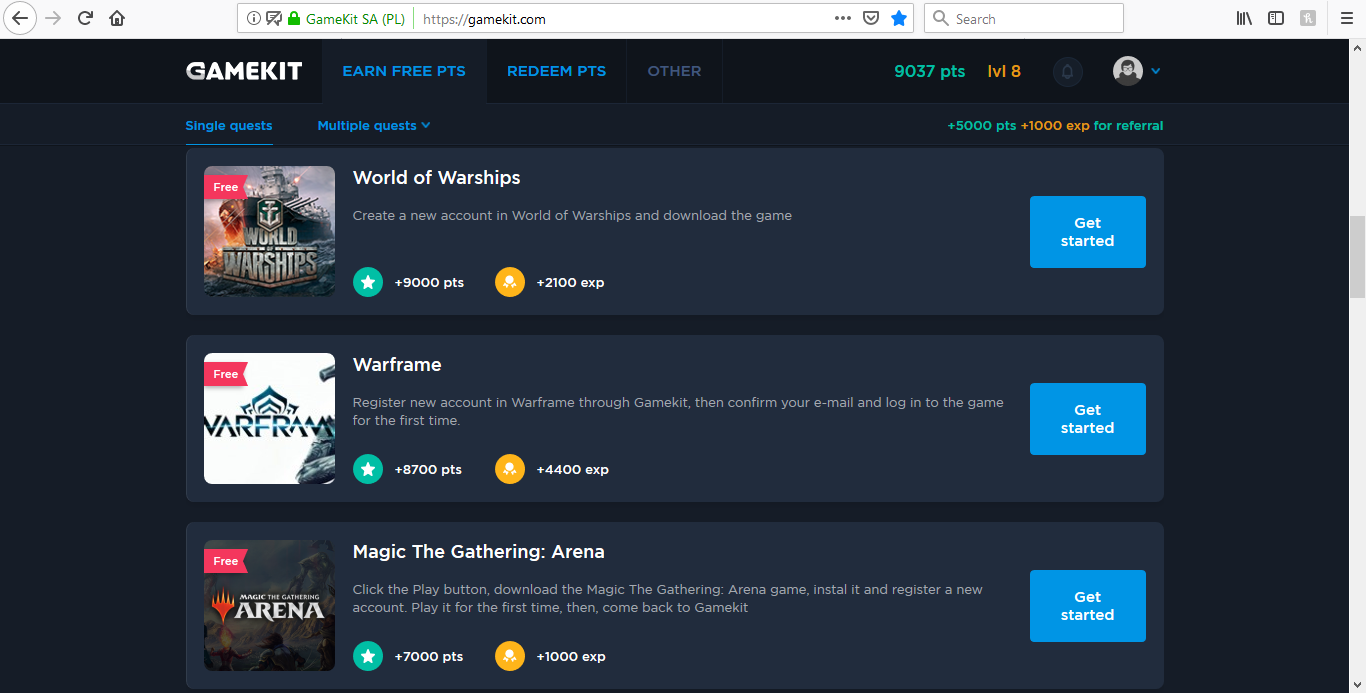This screenshot has height=693, width=1366.
Task: Open the user avatar profile picture
Action: click(1128, 71)
